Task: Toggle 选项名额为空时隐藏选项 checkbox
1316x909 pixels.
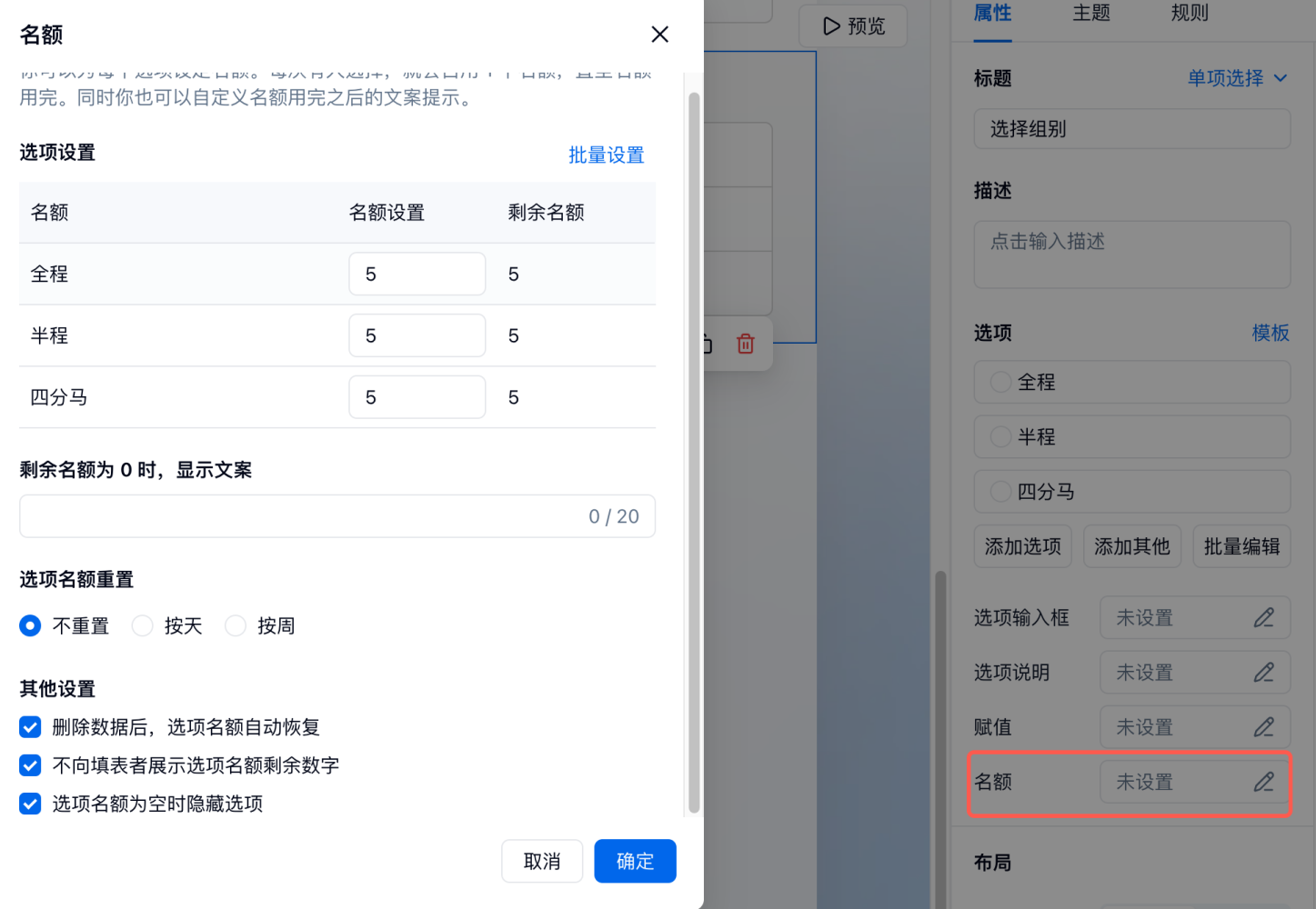Action: point(30,804)
